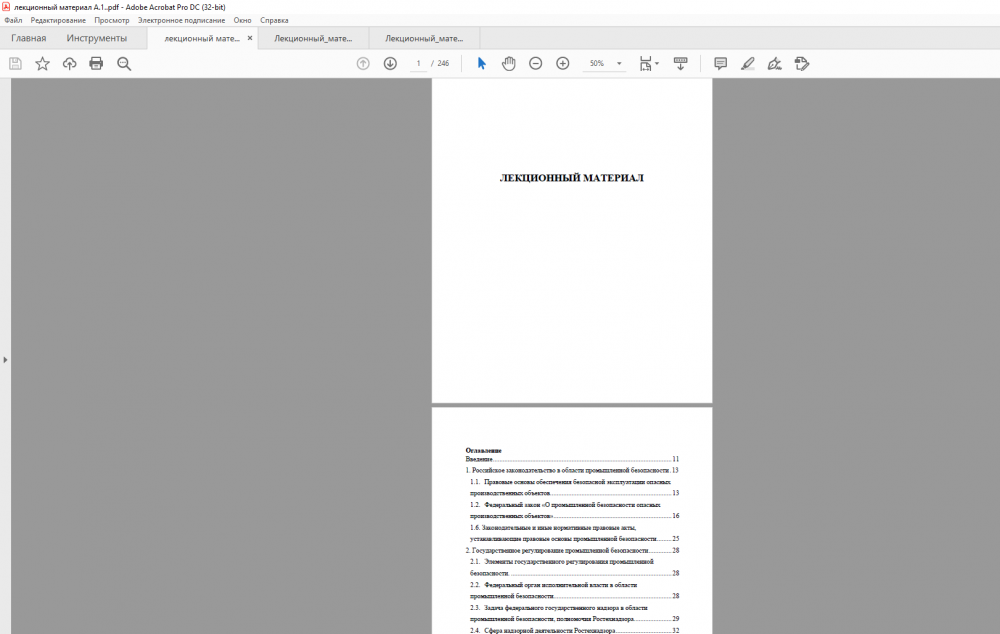Click the page number input field
Screen dimensions: 1000x634
418,64
